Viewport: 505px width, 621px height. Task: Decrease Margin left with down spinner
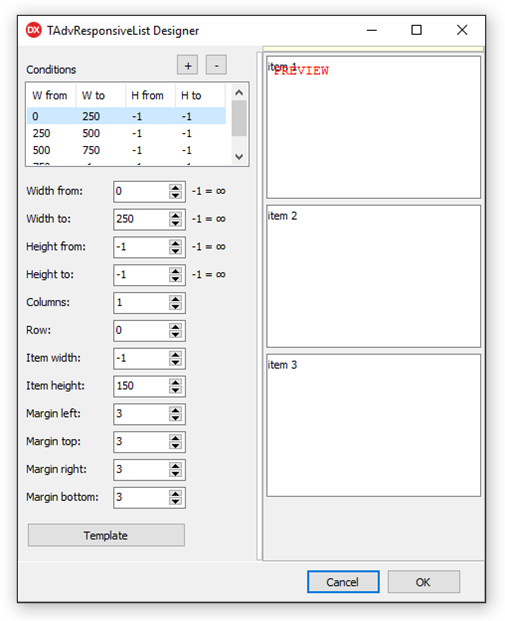pyautogui.click(x=175, y=418)
